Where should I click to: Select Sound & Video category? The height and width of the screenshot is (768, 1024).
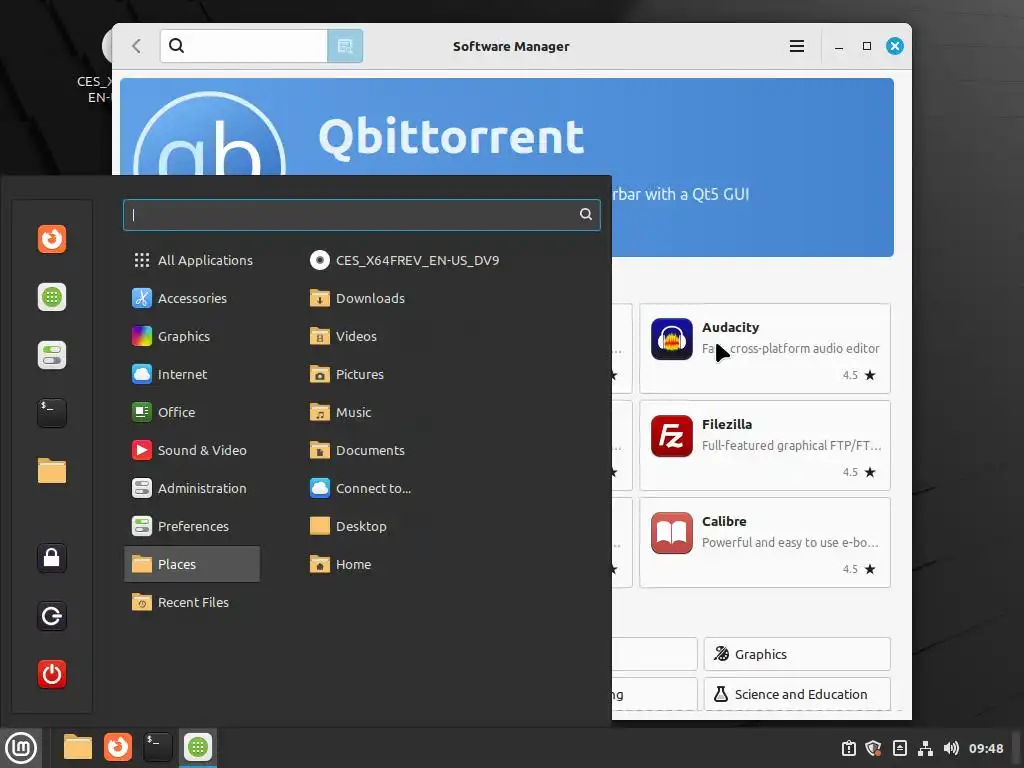point(192,450)
